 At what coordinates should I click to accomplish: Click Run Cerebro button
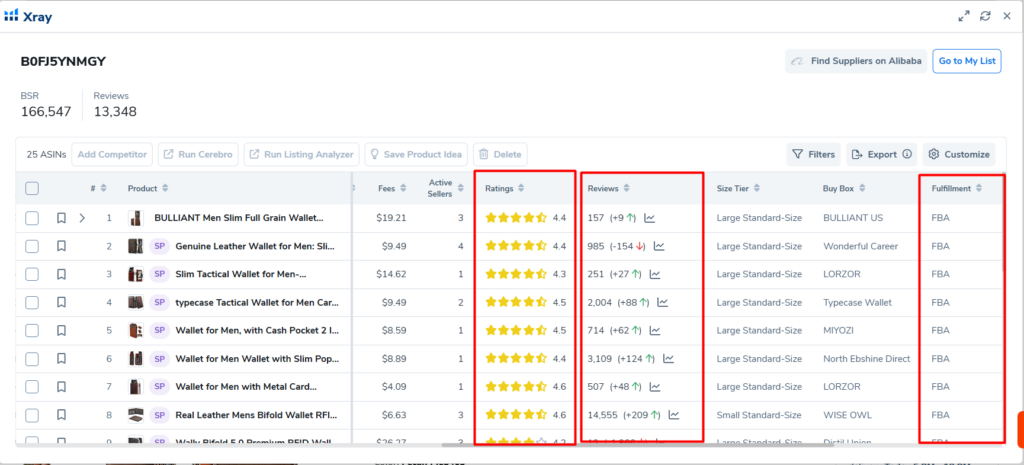click(x=199, y=155)
